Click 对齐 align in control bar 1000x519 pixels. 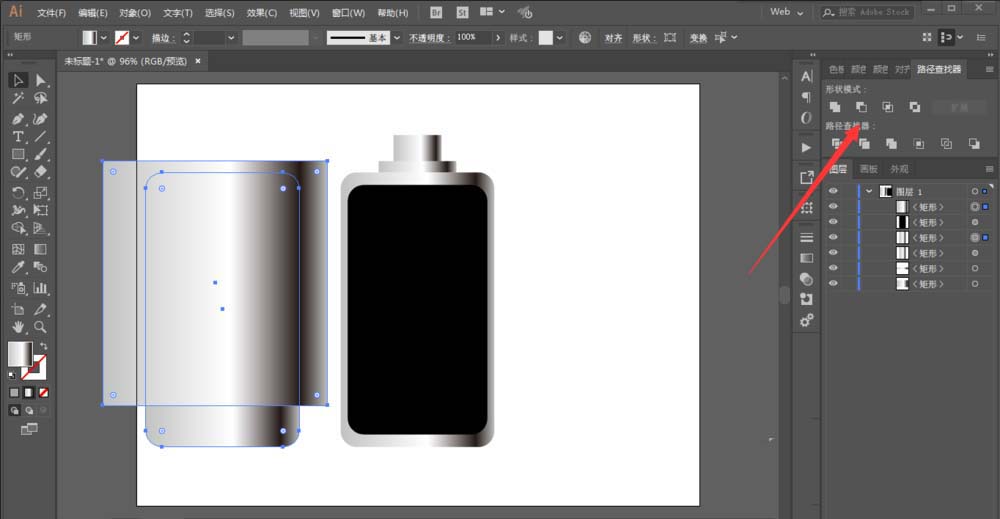point(613,38)
